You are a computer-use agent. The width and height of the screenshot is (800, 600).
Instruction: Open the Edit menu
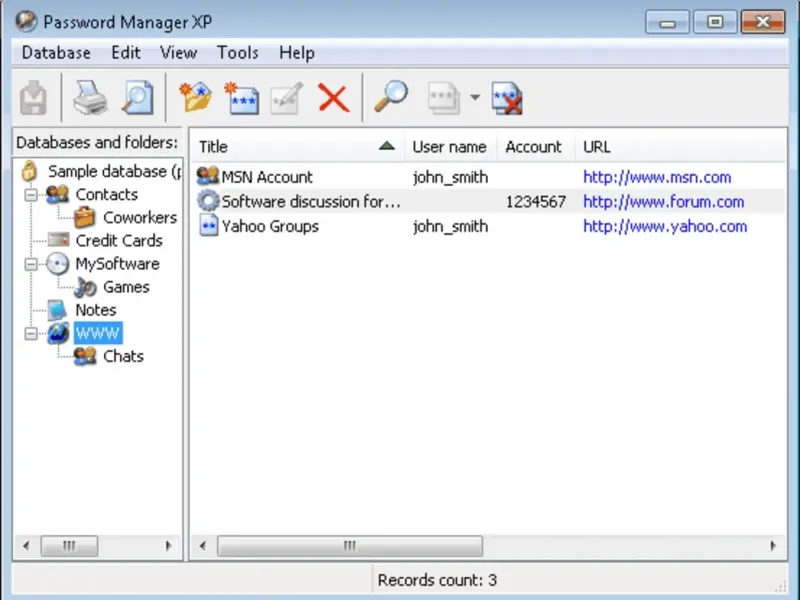[x=126, y=53]
